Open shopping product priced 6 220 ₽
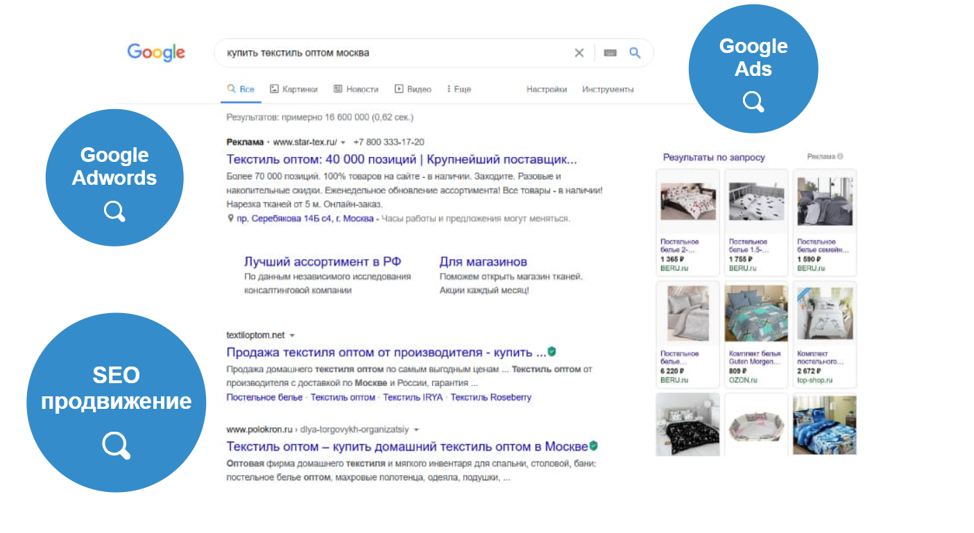 pos(688,334)
